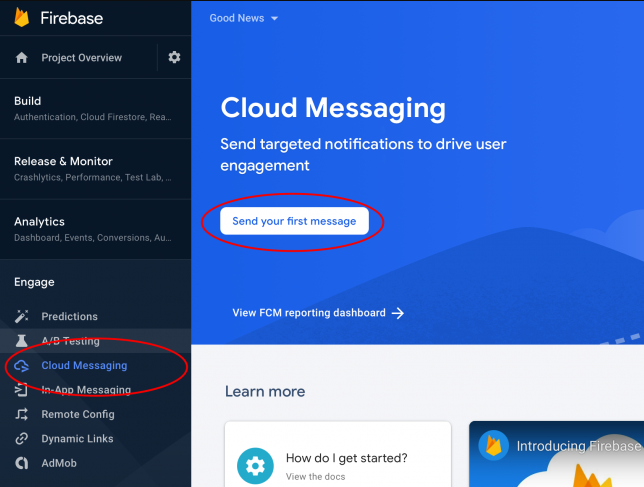Open the How do I get started card
644x487 pixels.
pos(338,454)
